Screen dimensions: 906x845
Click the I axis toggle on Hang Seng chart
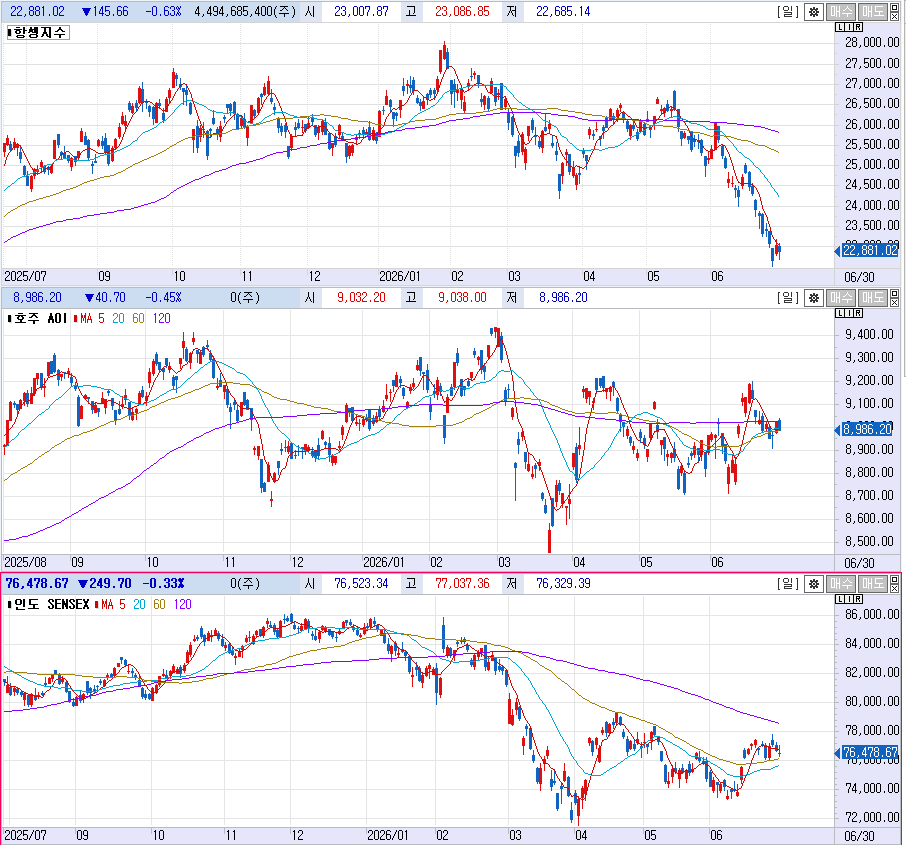click(849, 27)
